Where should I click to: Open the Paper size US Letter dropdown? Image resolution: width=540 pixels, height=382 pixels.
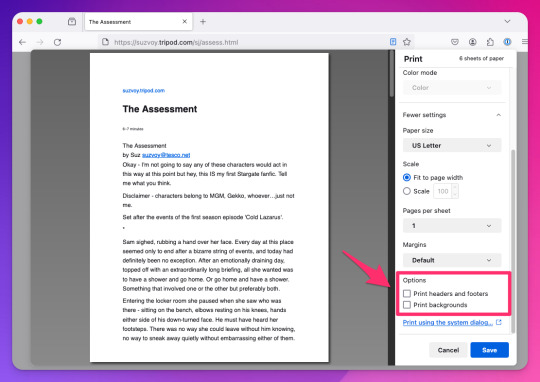pos(452,145)
